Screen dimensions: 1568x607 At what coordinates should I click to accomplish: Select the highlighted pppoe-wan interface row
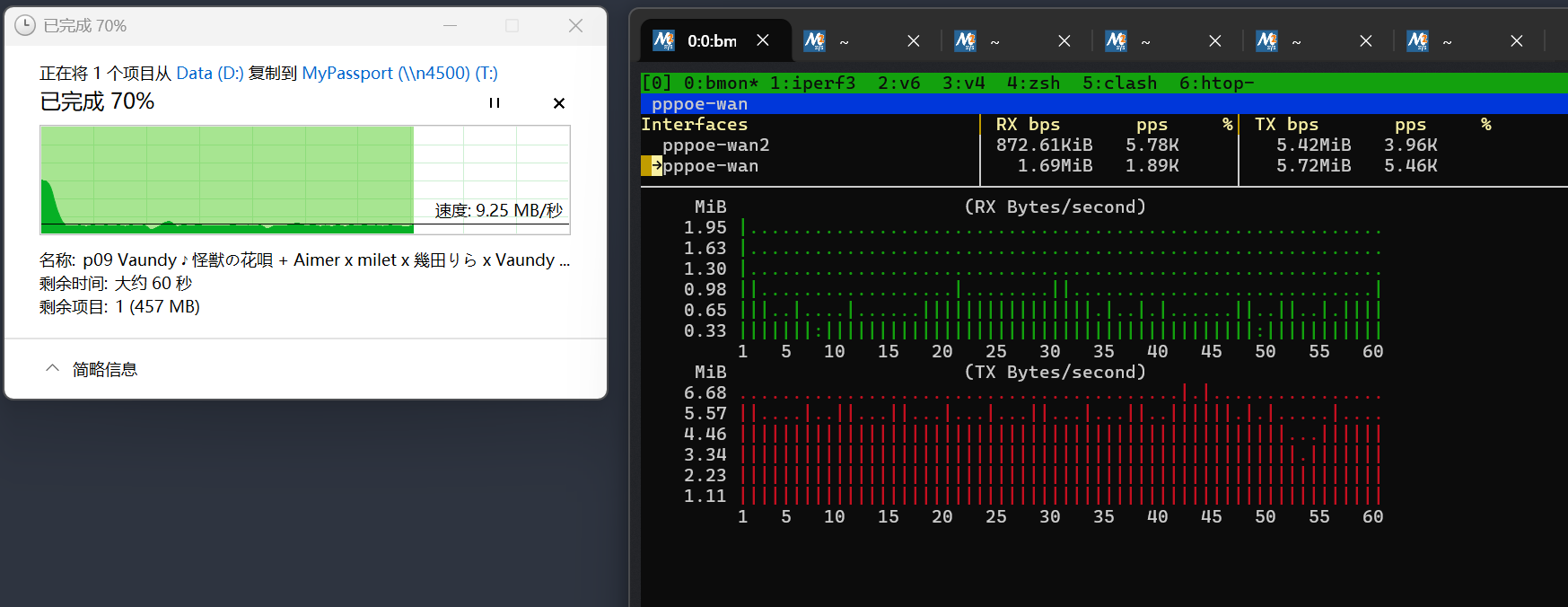710,166
